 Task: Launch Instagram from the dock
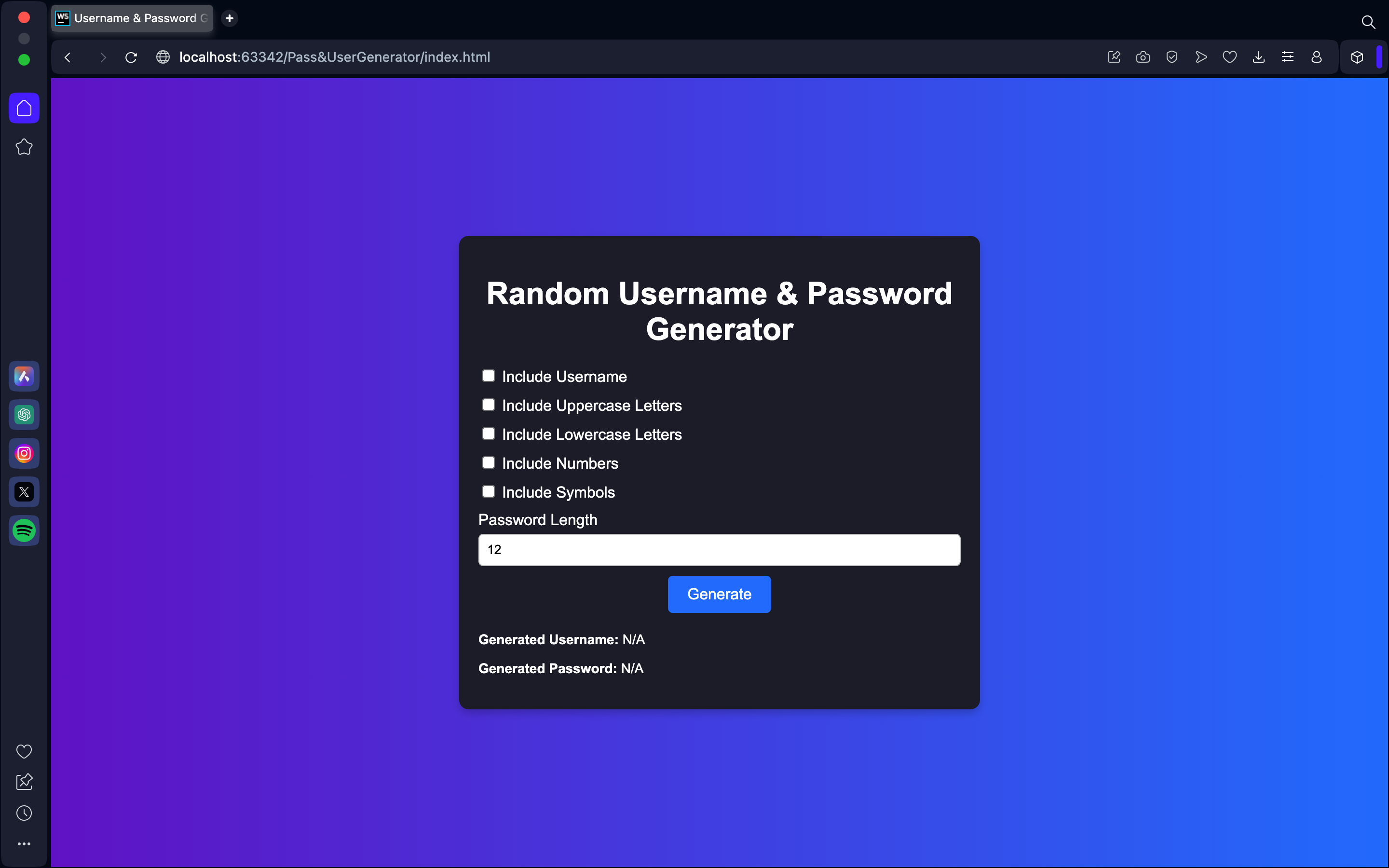click(24, 454)
